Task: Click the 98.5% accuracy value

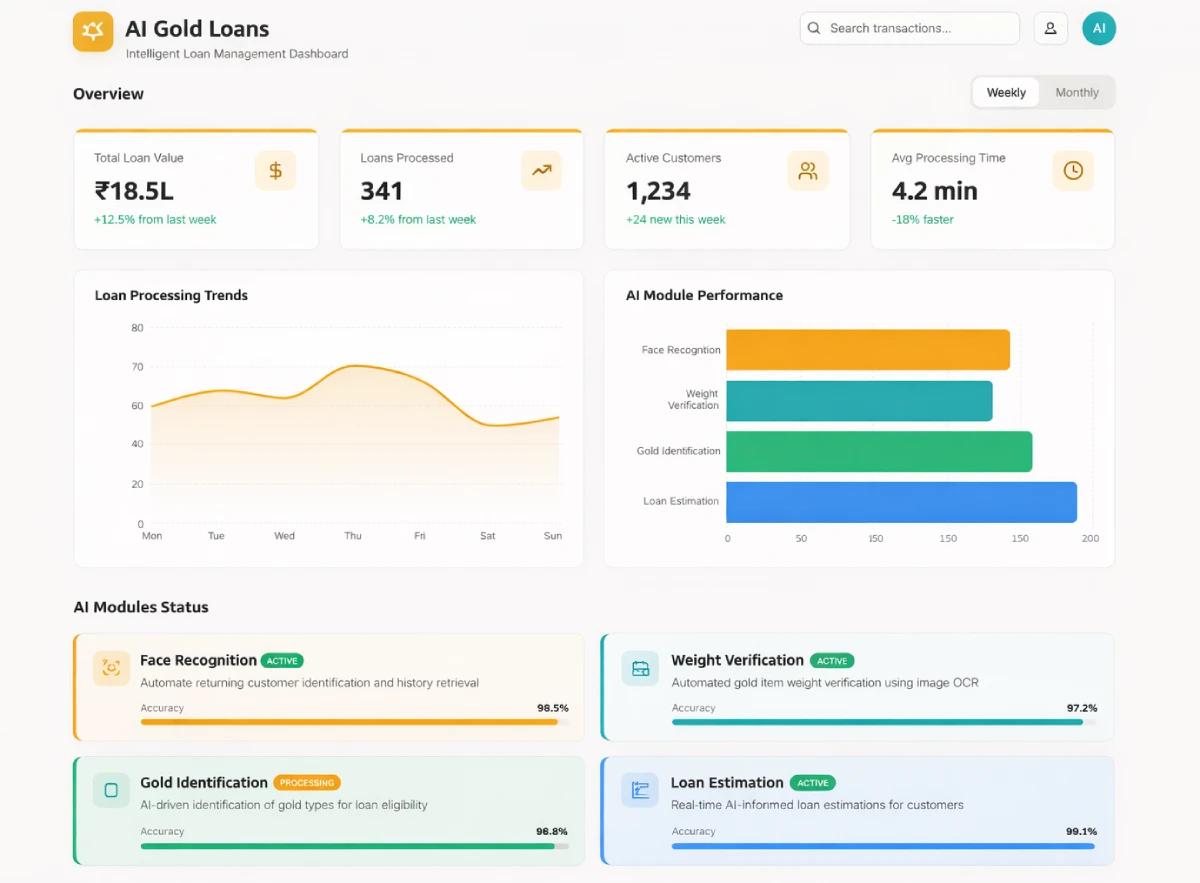Action: (553, 708)
